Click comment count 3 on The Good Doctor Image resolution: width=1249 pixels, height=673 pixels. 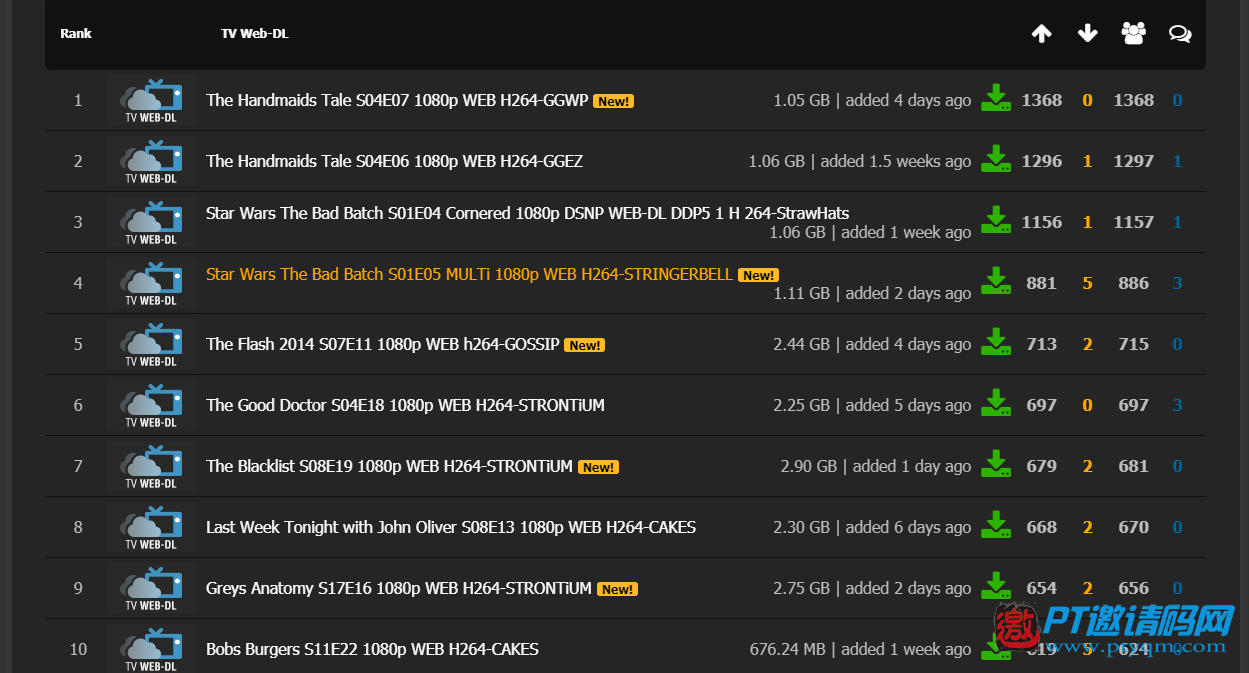tap(1177, 405)
